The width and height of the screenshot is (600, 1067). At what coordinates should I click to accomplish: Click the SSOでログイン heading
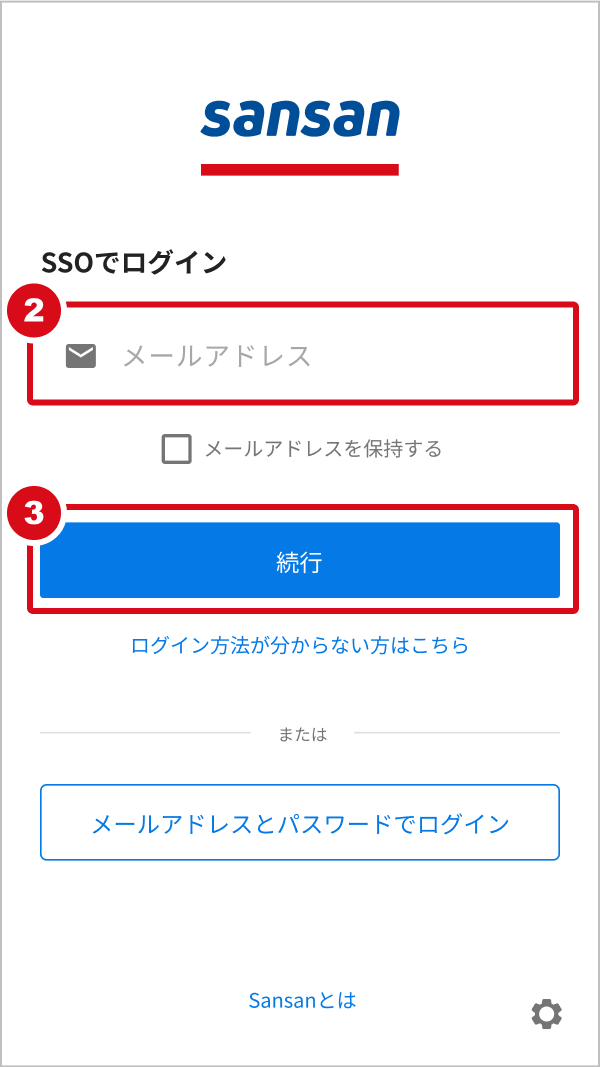click(x=134, y=263)
